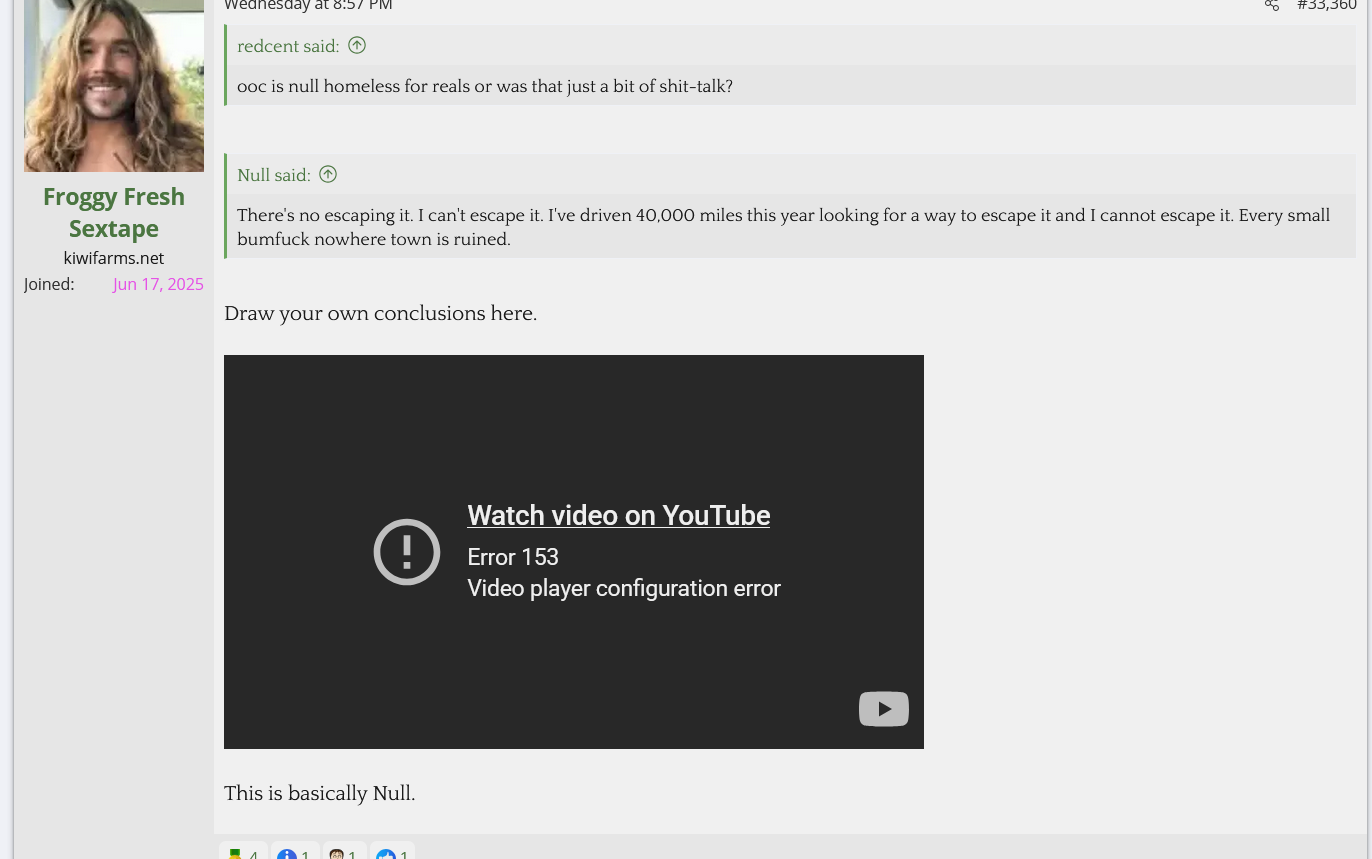Jump to redcent's original post arrow
This screenshot has width=1372, height=859.
pos(357,45)
